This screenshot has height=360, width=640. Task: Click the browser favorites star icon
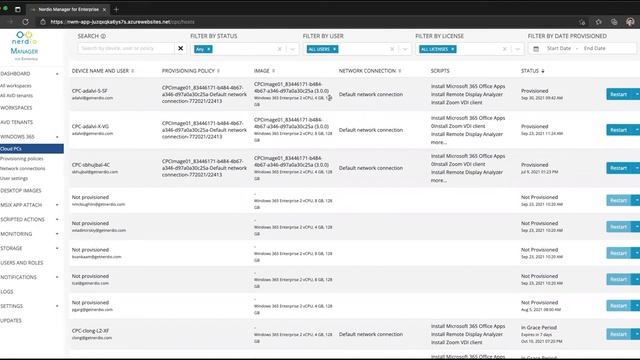(x=598, y=22)
